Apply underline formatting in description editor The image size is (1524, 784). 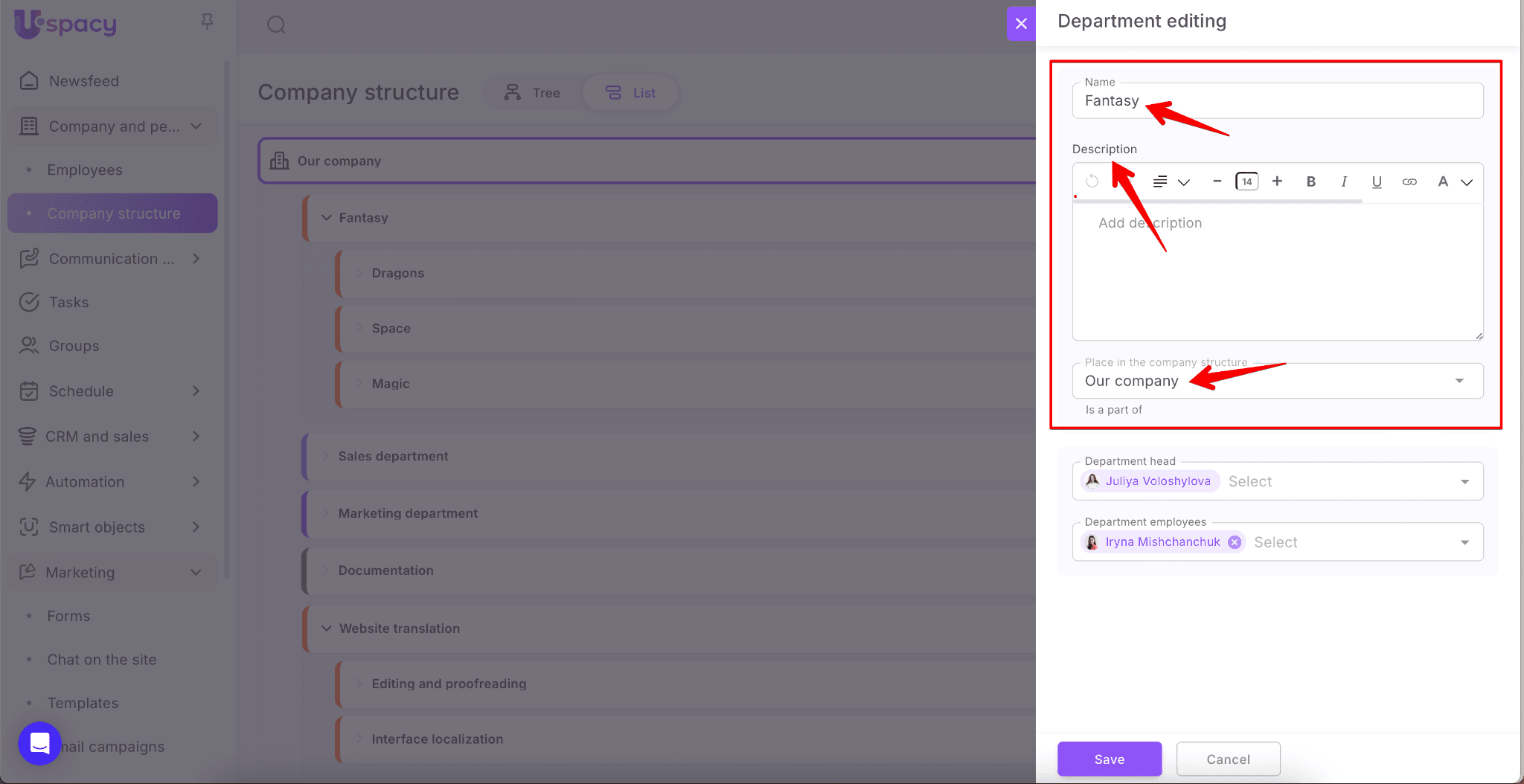coord(1377,181)
